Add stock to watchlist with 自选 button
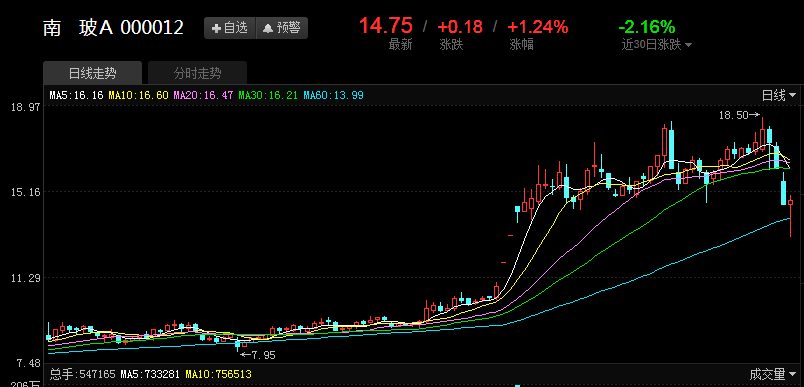This screenshot has width=804, height=387. tap(230, 28)
